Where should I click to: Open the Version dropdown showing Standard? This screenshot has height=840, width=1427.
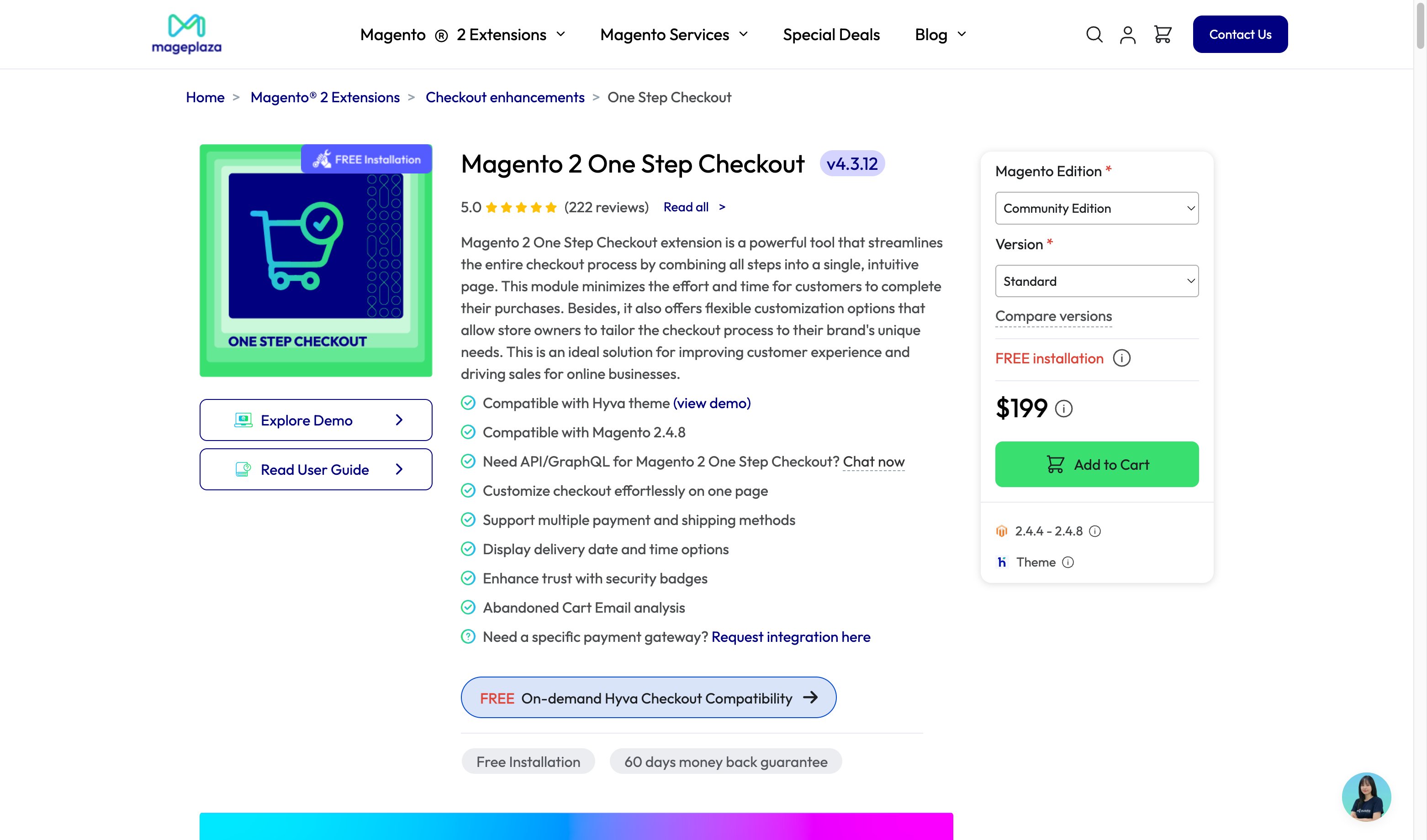(x=1096, y=281)
